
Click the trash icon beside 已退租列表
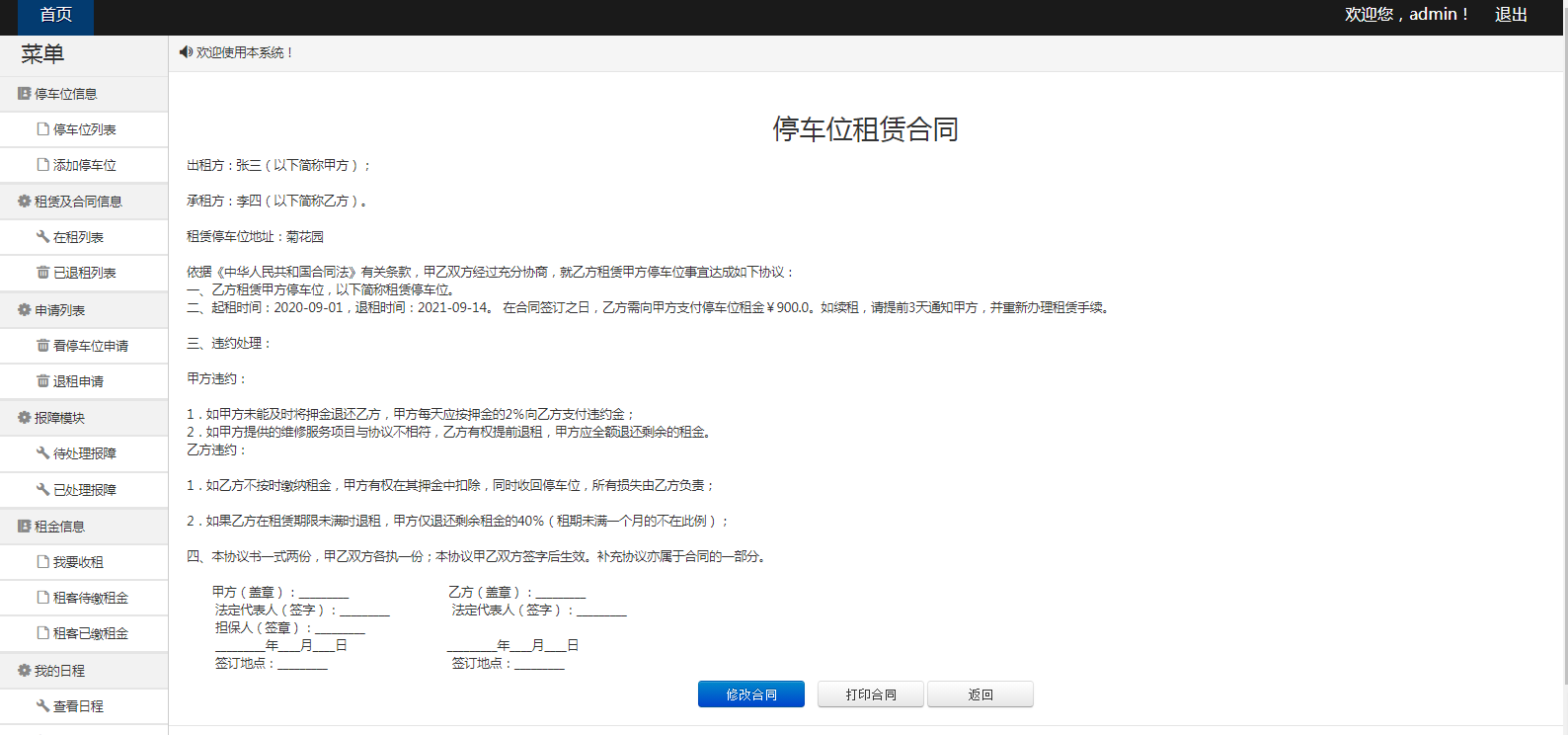[x=43, y=273]
